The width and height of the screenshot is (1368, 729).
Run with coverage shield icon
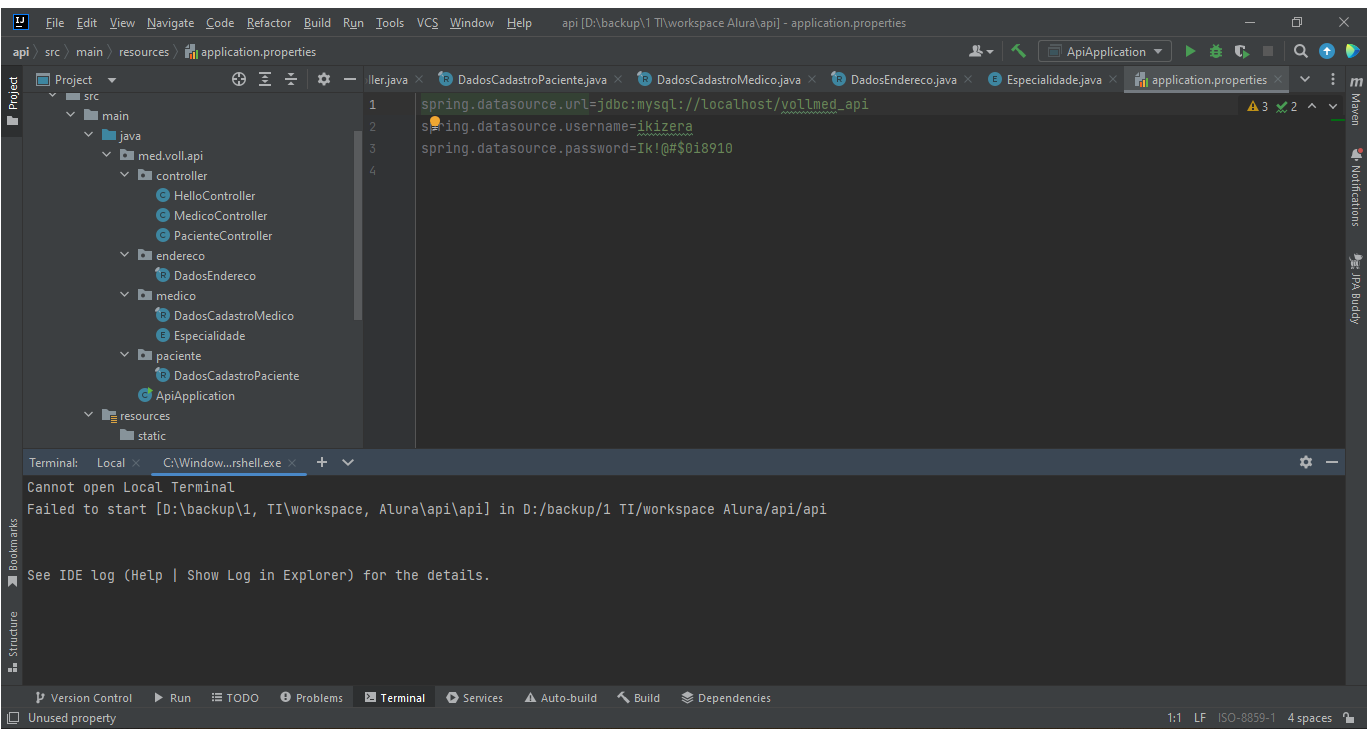click(1242, 51)
